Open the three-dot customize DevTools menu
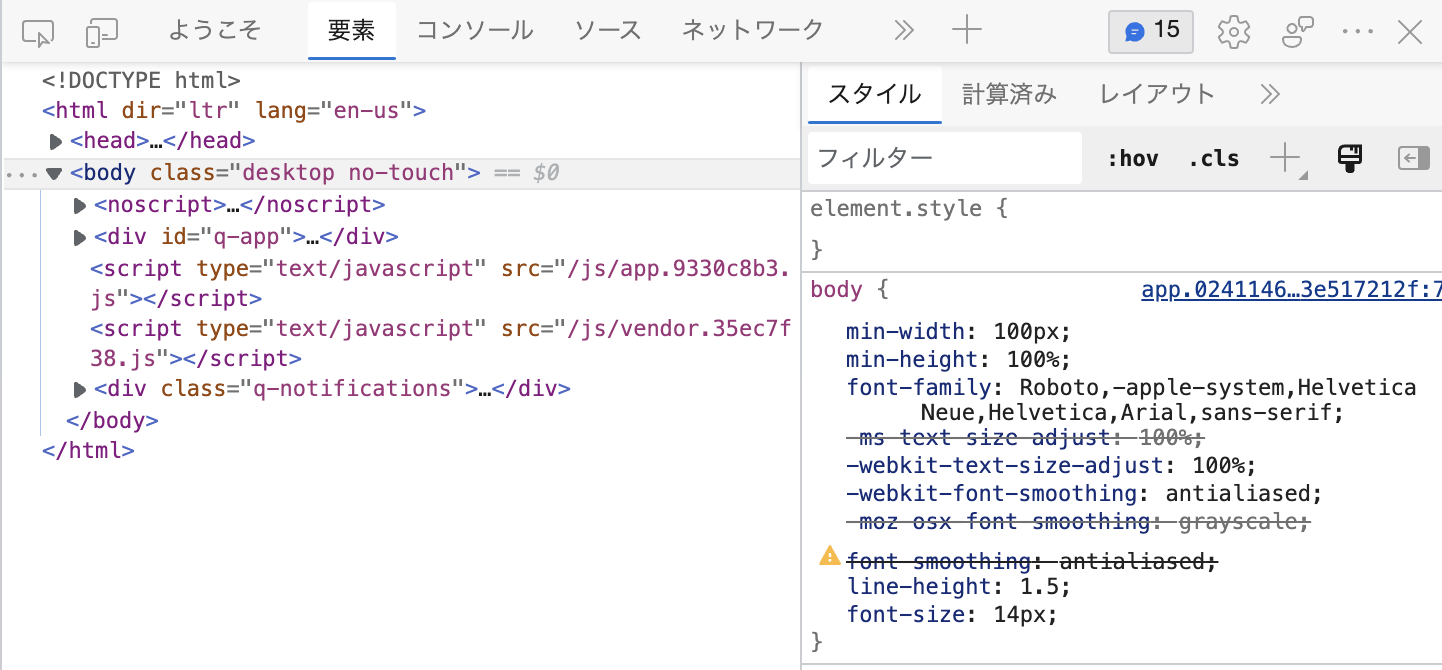Image resolution: width=1442 pixels, height=670 pixels. click(x=1357, y=31)
